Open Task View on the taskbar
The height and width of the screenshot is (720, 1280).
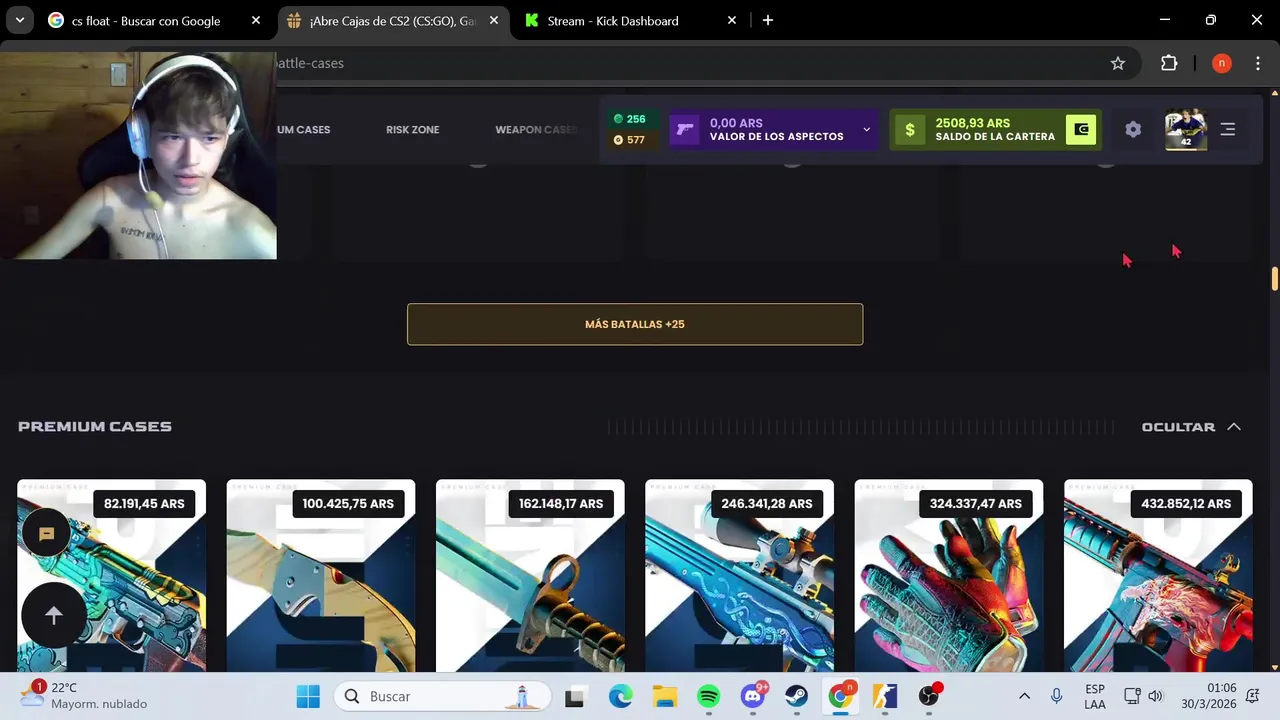(x=574, y=696)
